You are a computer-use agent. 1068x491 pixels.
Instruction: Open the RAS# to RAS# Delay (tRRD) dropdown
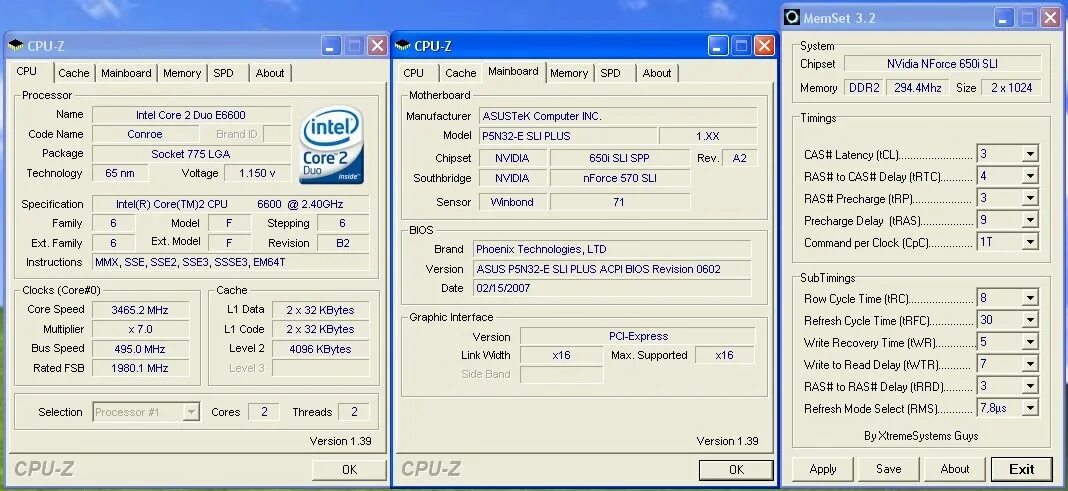1030,386
